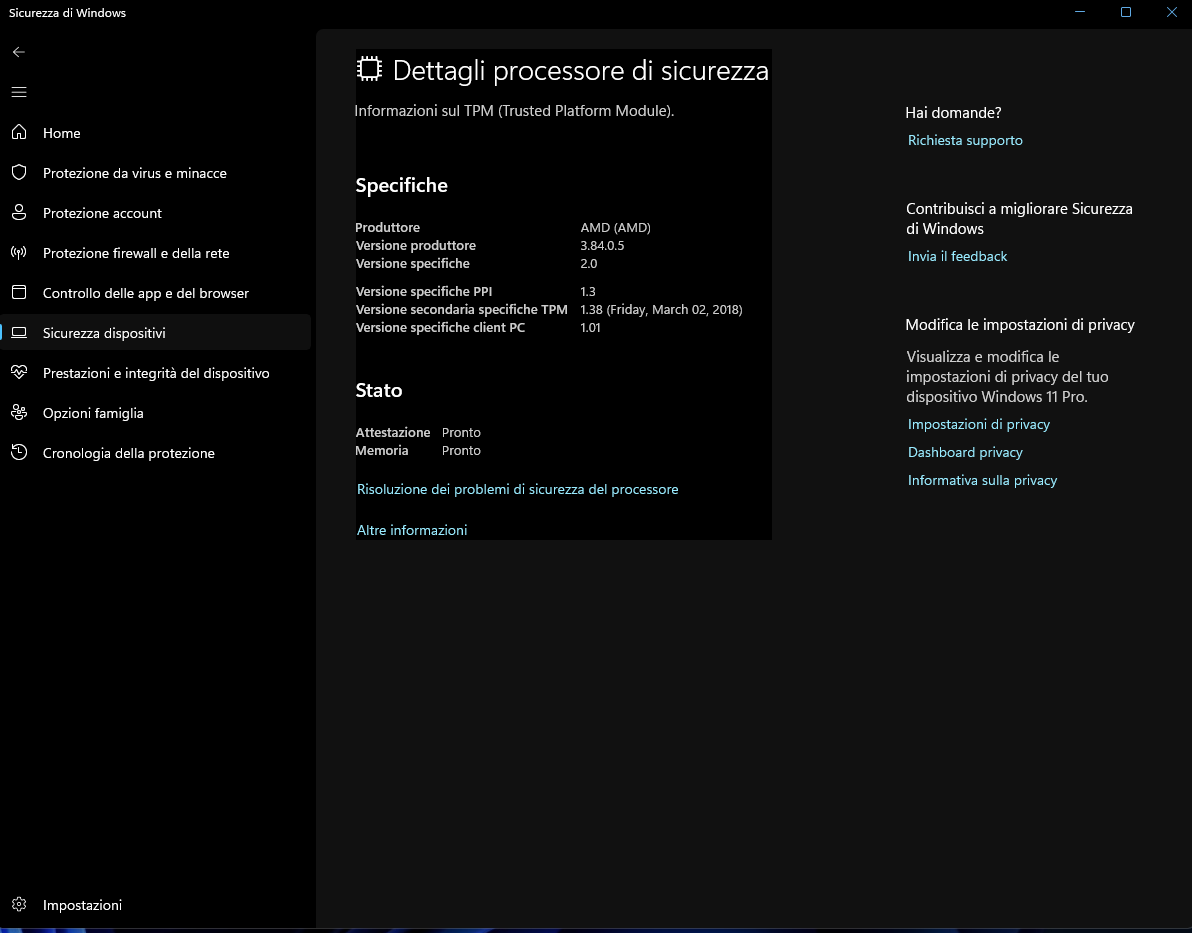The width and height of the screenshot is (1192, 933).
Task: Click the Versione specifiche PPI value 1.3
Action: tap(588, 291)
